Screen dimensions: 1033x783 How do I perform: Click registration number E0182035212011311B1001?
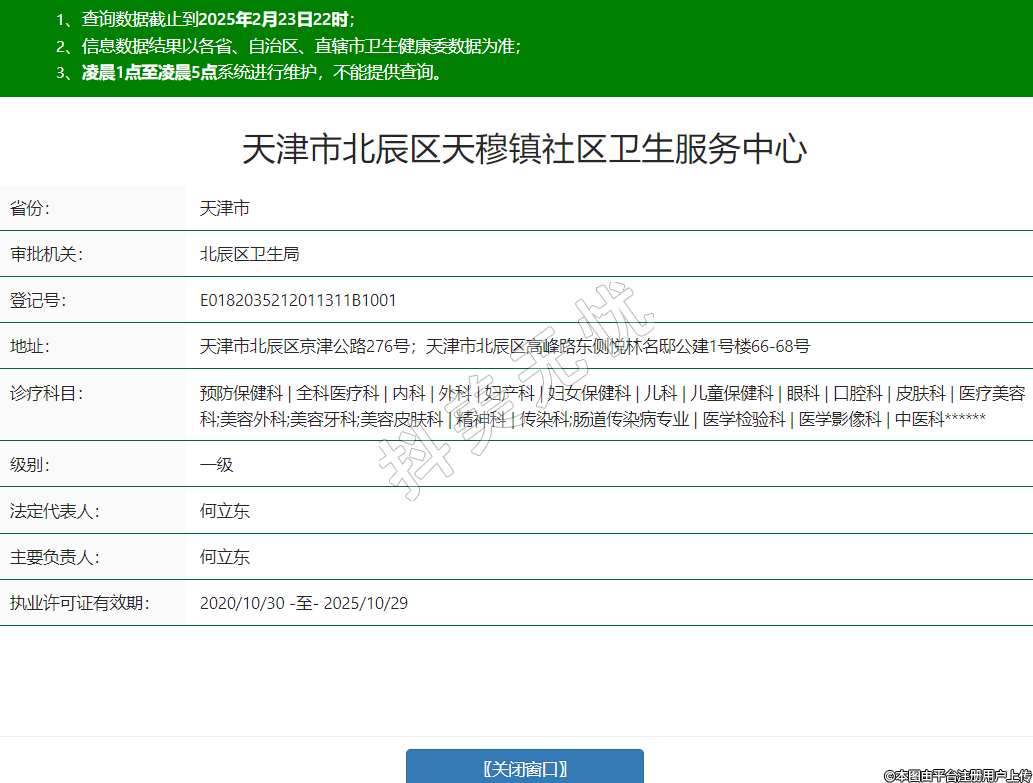click(298, 300)
